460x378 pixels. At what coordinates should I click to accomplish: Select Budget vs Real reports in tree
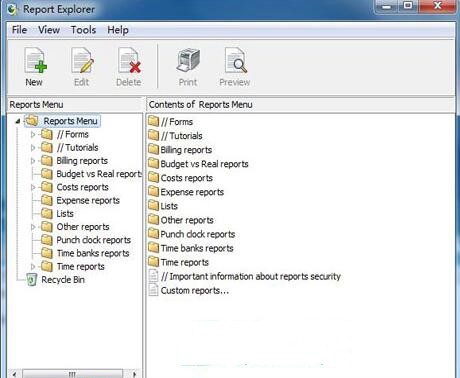pyautogui.click(x=99, y=174)
